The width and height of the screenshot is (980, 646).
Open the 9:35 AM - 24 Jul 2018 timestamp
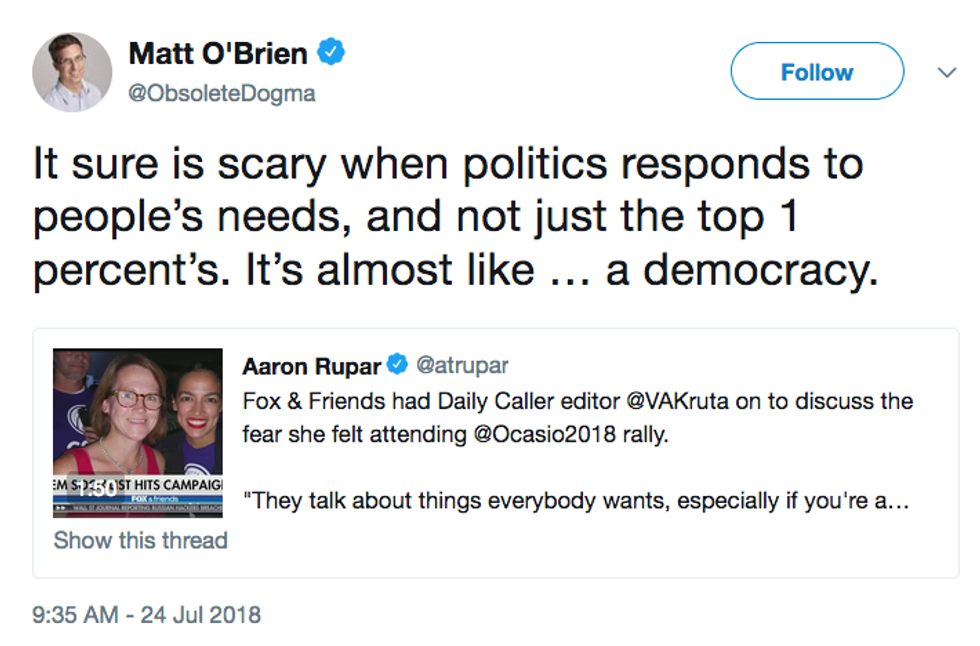click(x=147, y=614)
